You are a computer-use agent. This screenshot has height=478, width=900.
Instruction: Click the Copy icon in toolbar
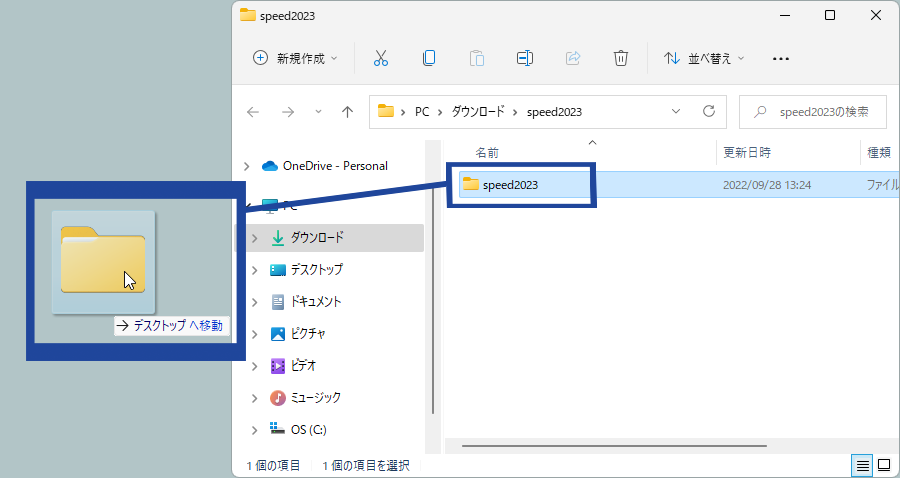tap(429, 58)
